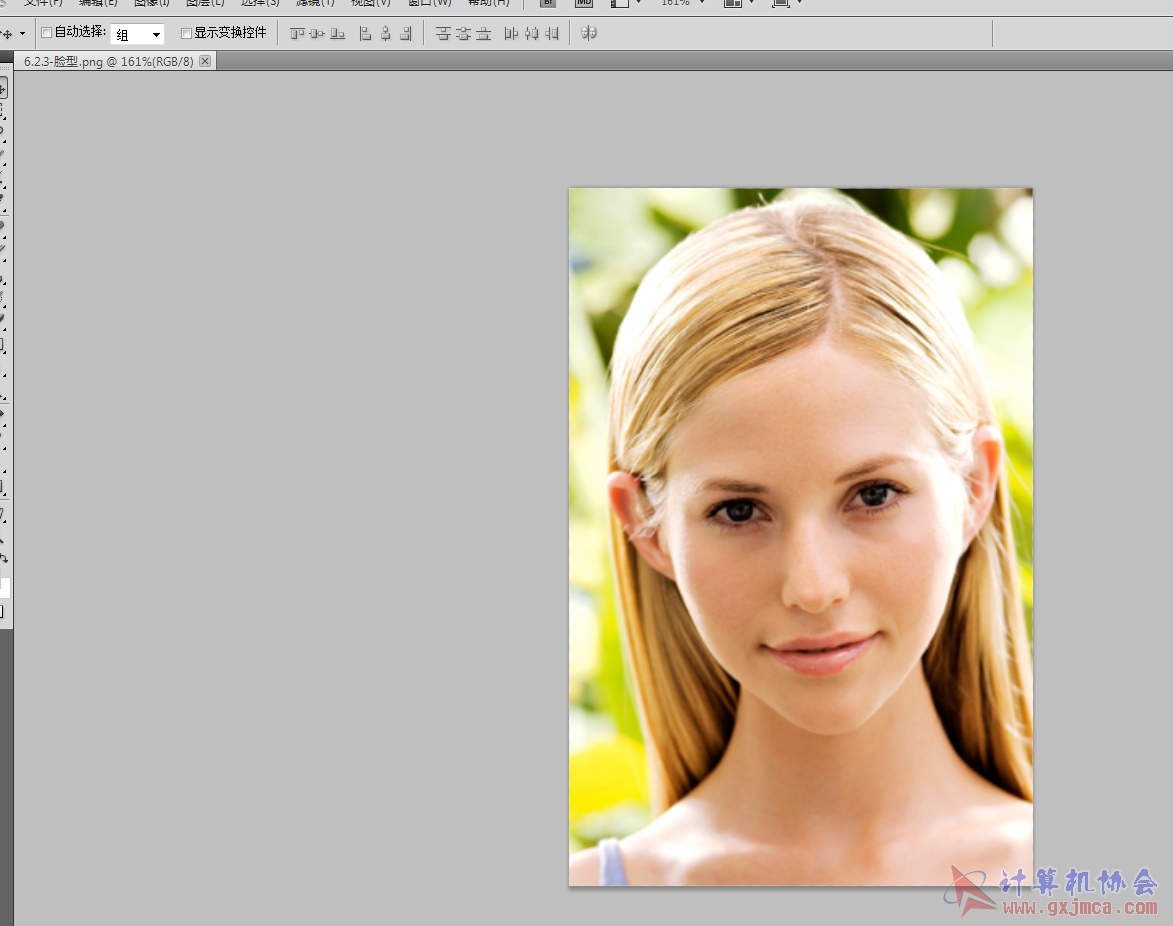Open the 编辑(E) menu
The image size is (1173, 926).
pos(98,3)
